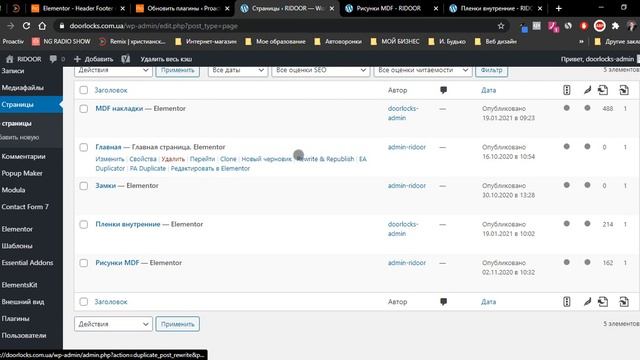Open a new browser tab
Viewport: 640px width, 360px height.
click(x=558, y=8)
